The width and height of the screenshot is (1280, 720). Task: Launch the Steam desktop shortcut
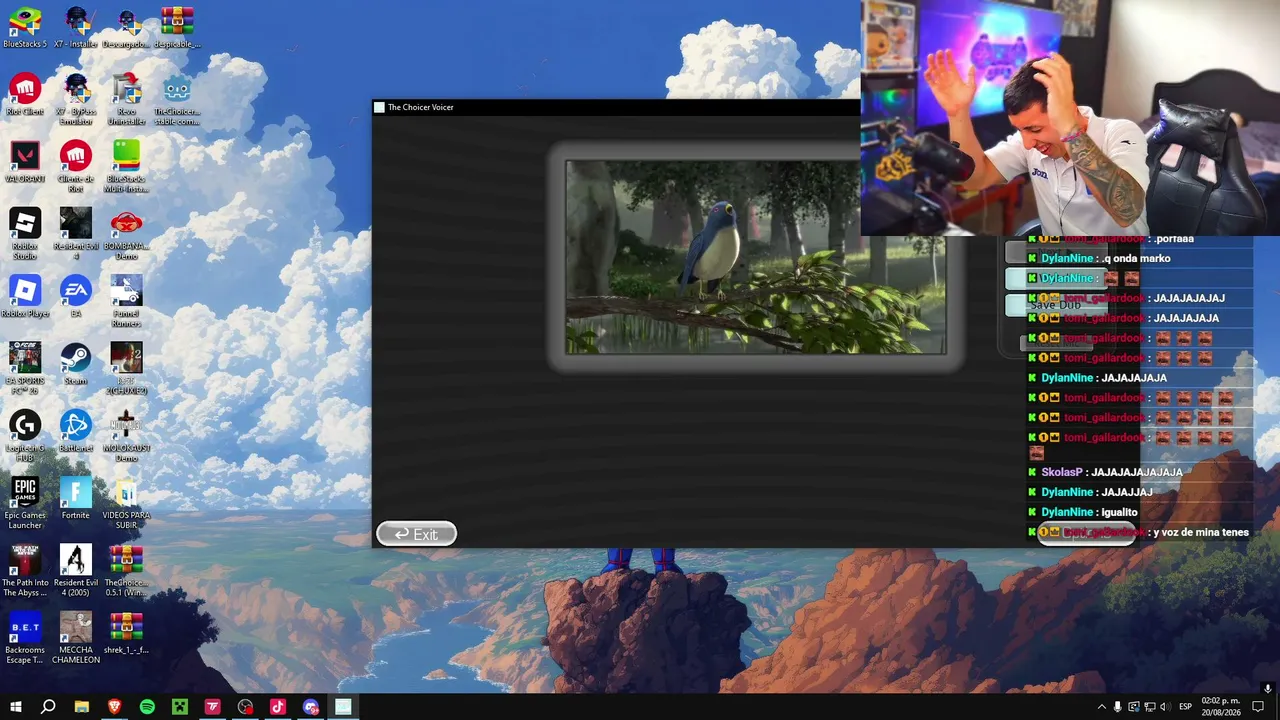[x=76, y=363]
